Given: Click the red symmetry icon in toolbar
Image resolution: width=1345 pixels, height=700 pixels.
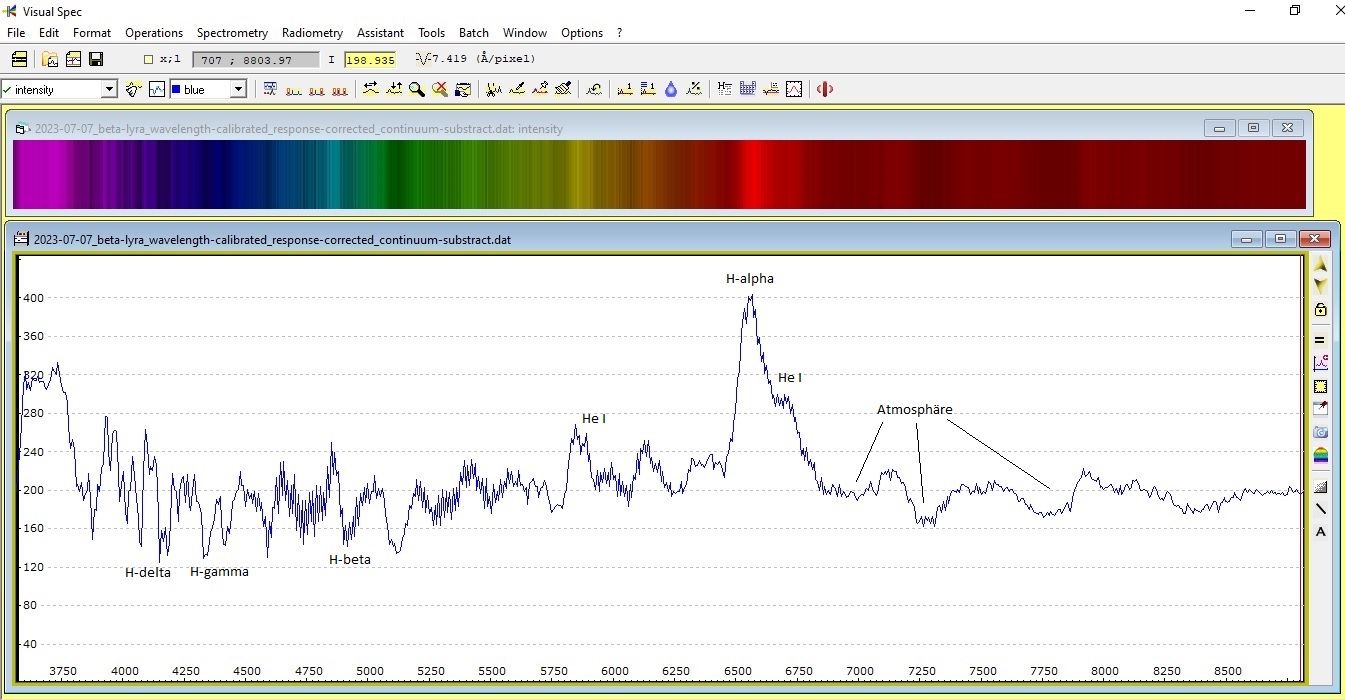Looking at the screenshot, I should click(x=825, y=89).
